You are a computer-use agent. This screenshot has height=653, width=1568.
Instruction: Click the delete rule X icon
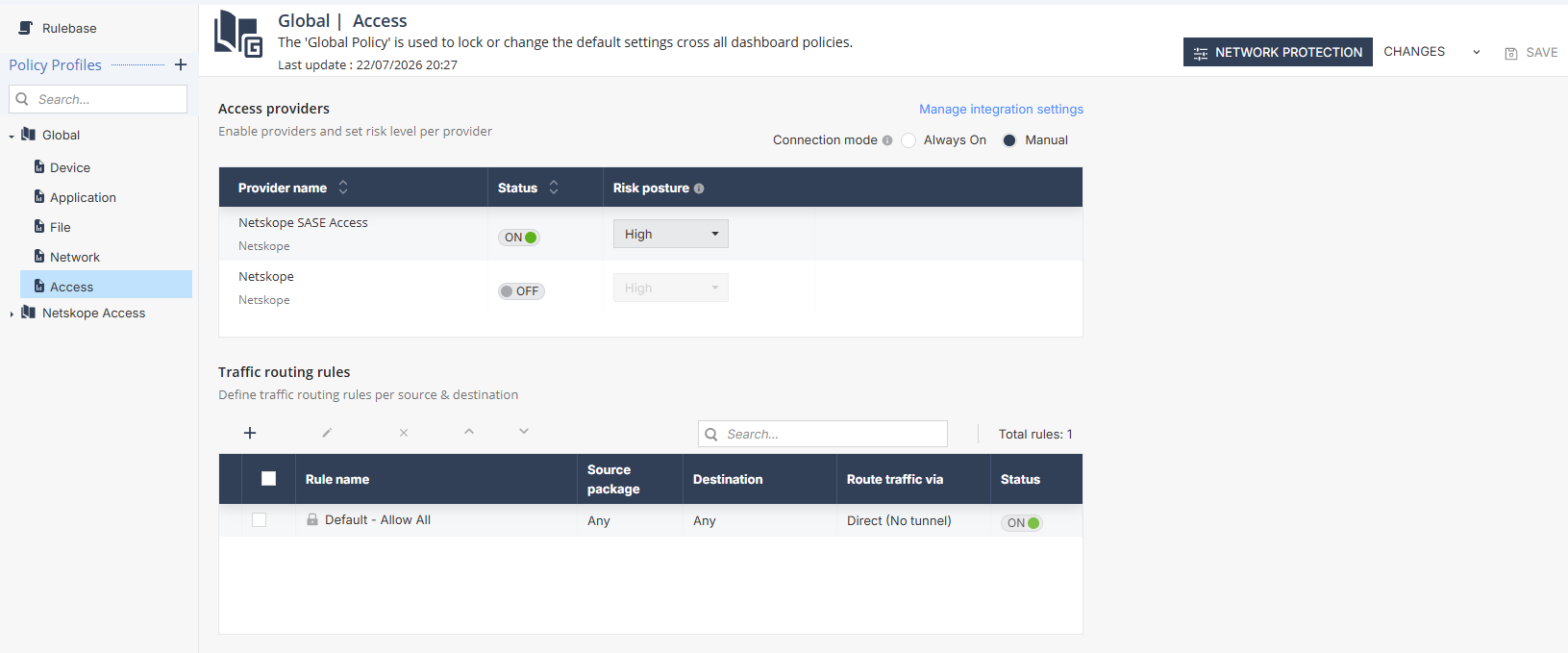(x=404, y=433)
